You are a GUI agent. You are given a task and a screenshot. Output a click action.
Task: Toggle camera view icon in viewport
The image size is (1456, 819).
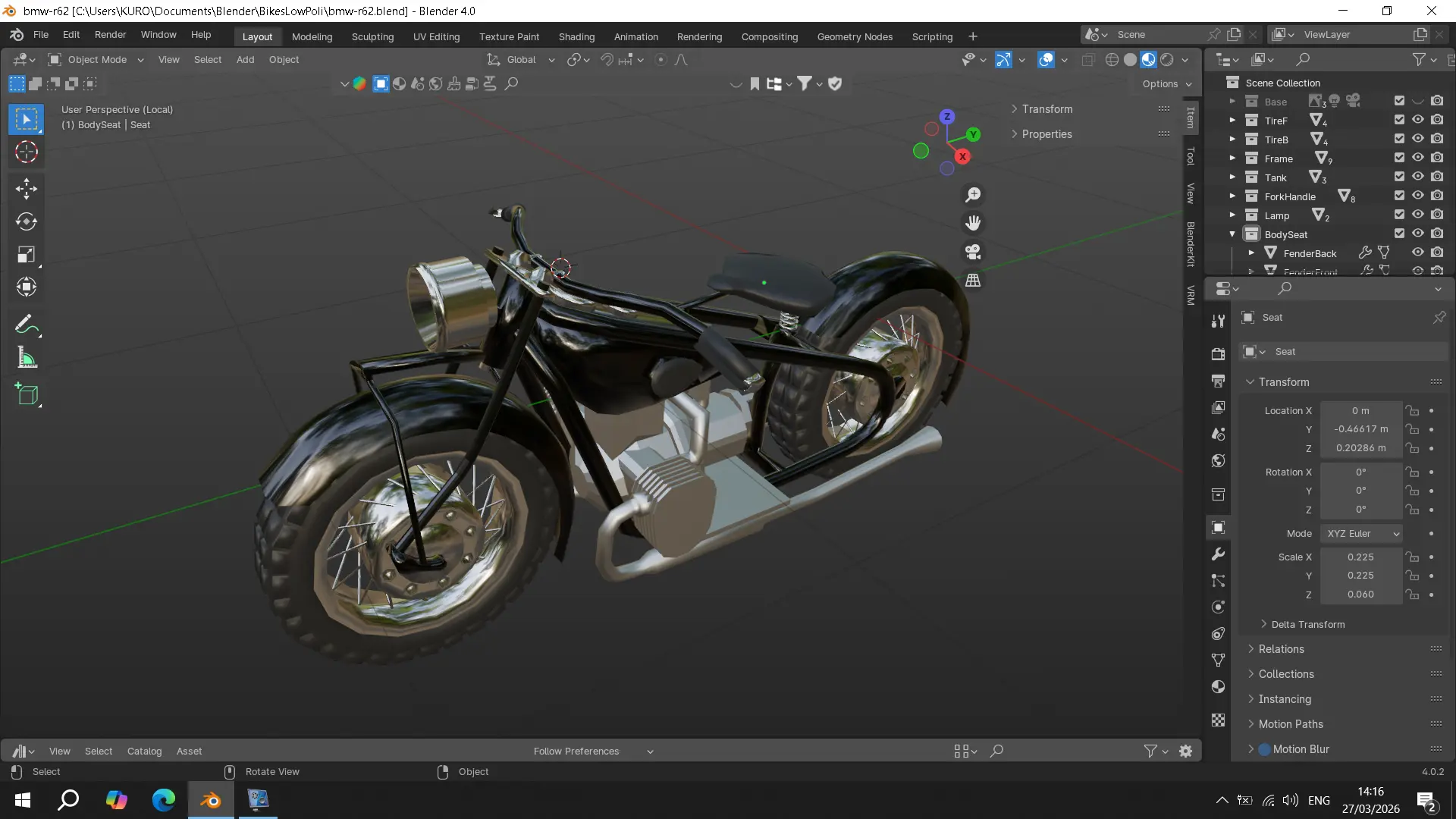click(973, 252)
